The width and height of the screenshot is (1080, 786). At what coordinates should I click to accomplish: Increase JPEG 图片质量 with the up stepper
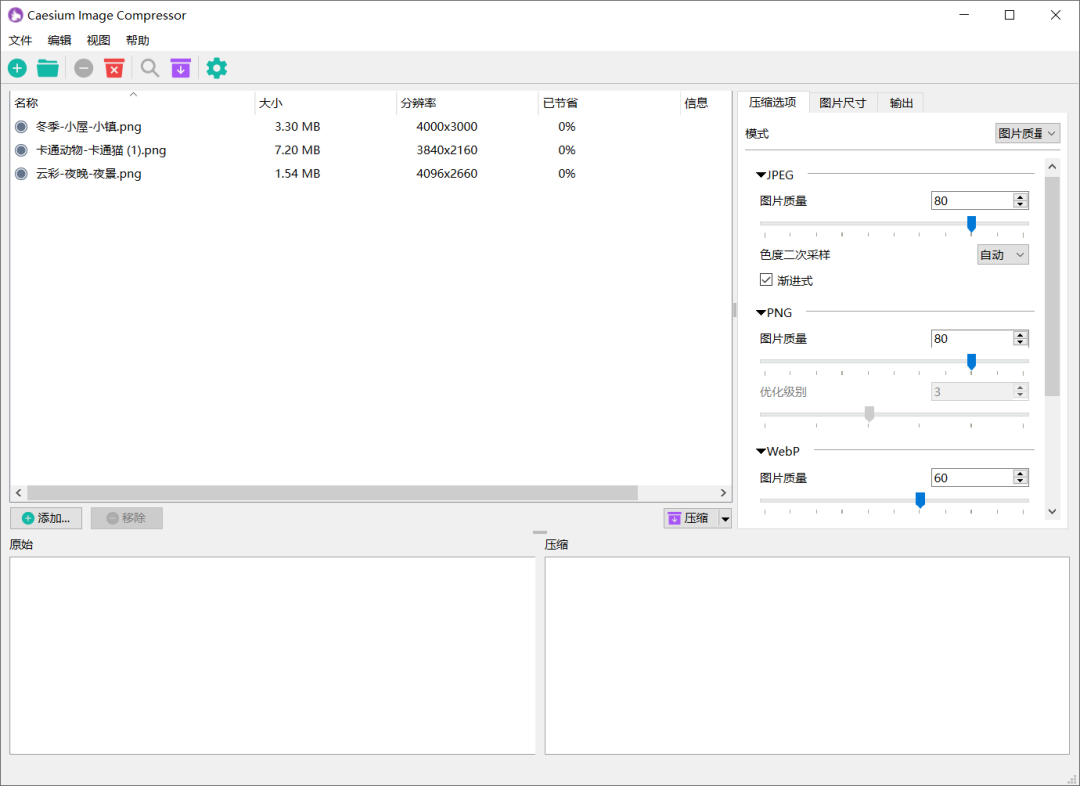click(x=1021, y=197)
